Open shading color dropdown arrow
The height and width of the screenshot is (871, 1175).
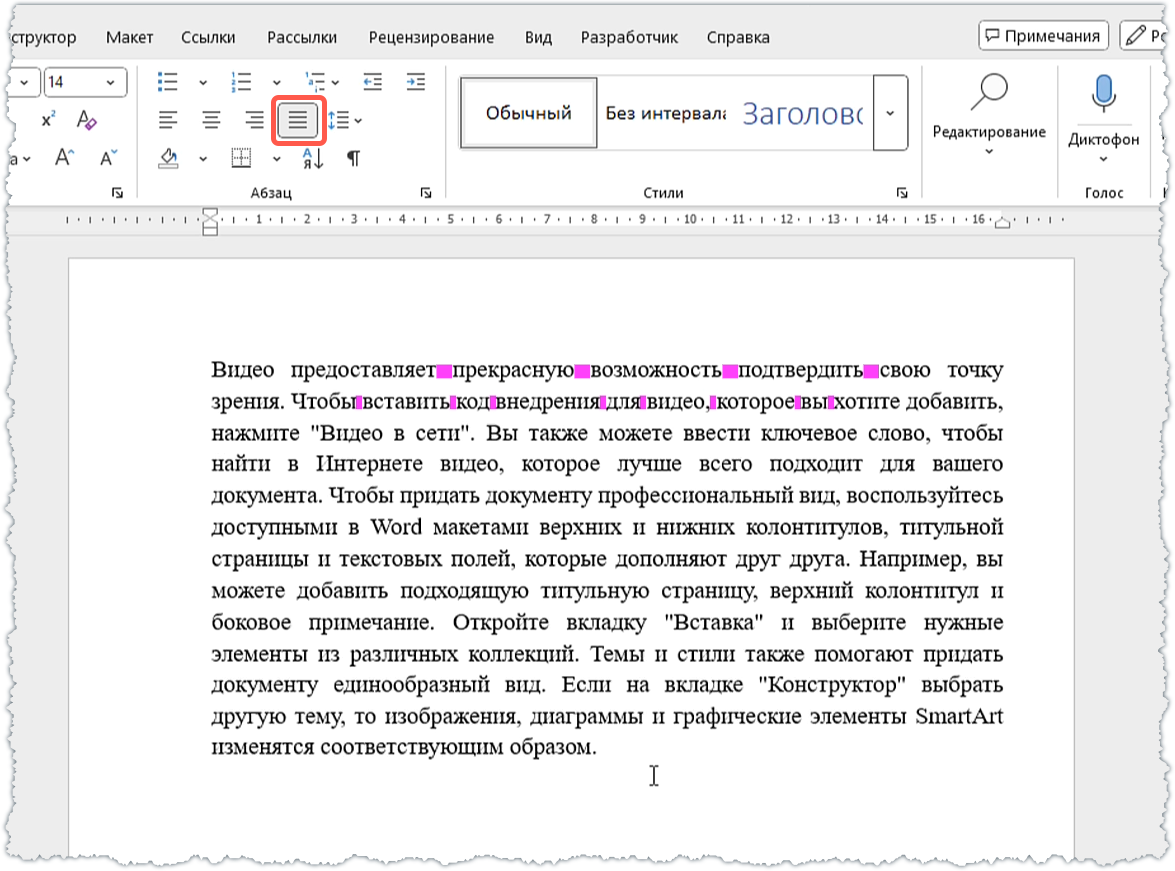tap(203, 159)
